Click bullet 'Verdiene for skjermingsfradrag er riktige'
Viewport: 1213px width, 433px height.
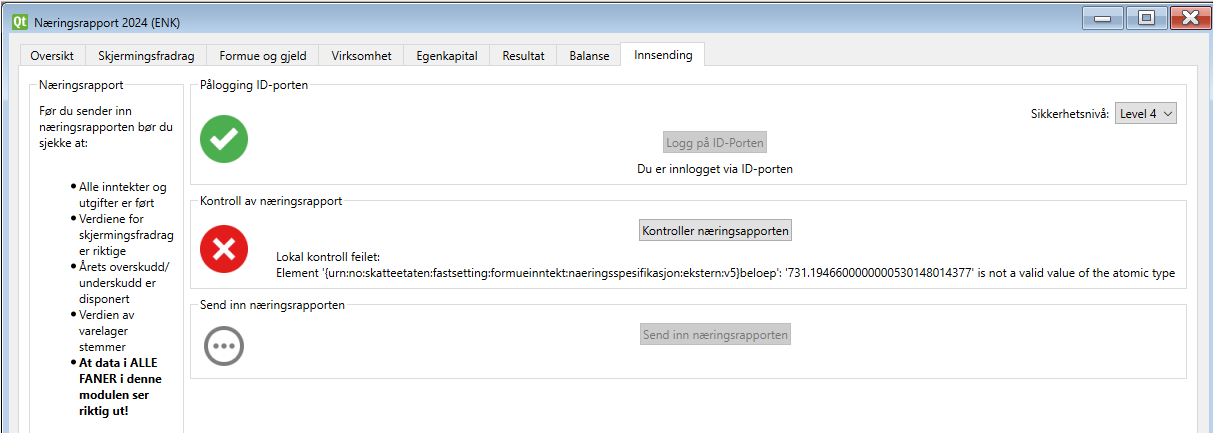tap(120, 235)
